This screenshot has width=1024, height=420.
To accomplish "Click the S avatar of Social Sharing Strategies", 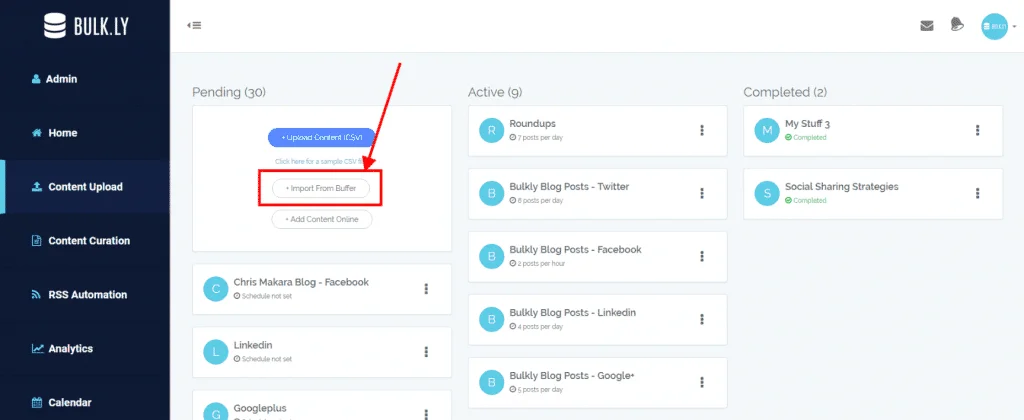I will tap(767, 193).
